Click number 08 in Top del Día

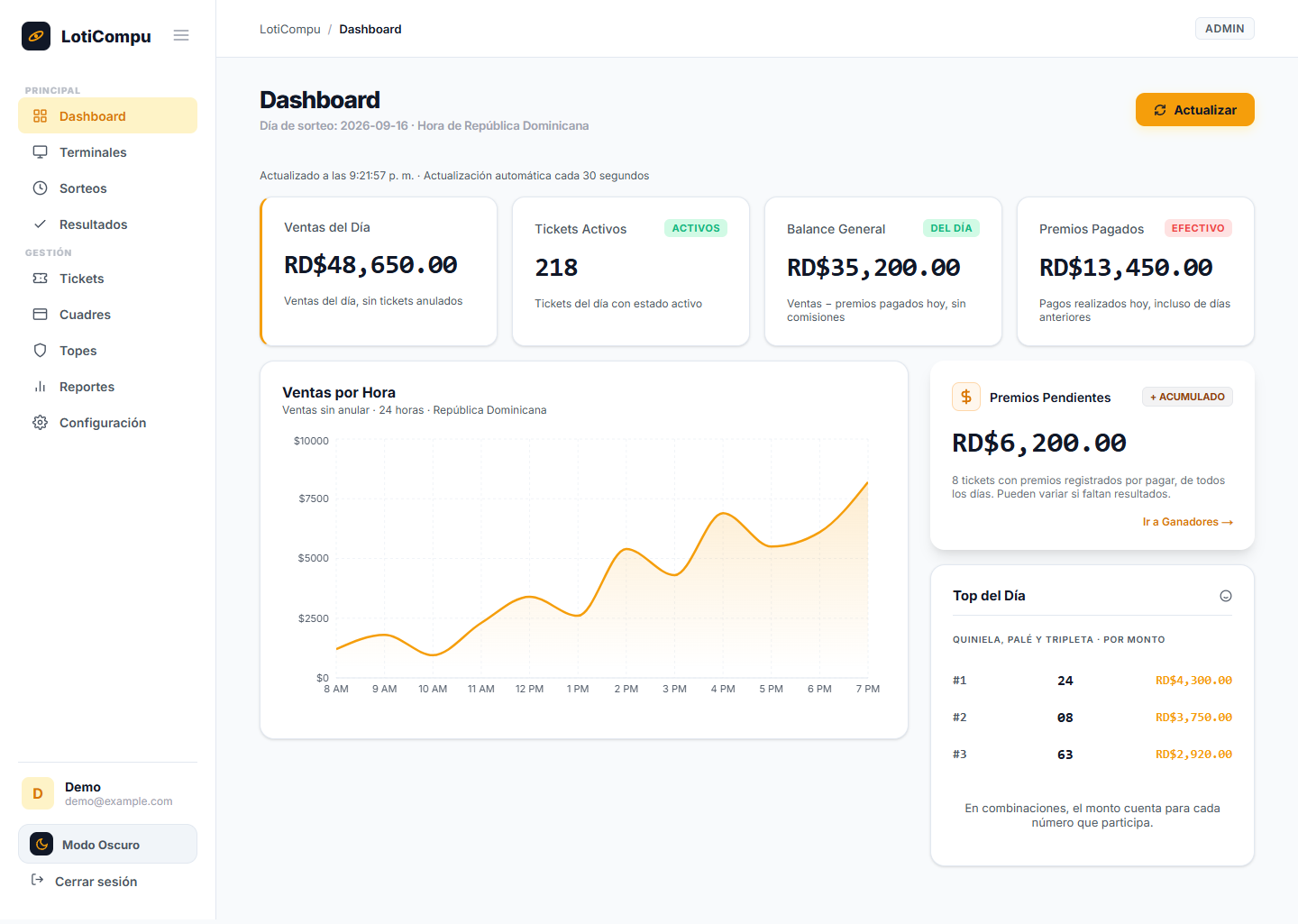[1065, 718]
